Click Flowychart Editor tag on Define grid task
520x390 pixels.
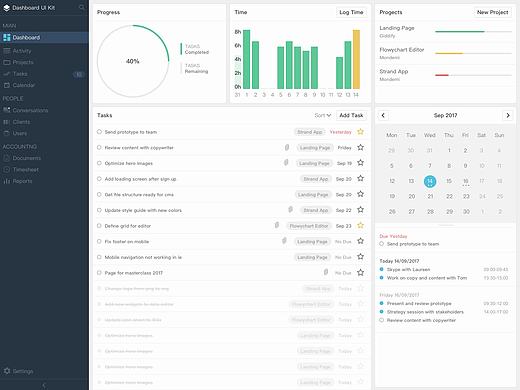pyautogui.click(x=309, y=226)
